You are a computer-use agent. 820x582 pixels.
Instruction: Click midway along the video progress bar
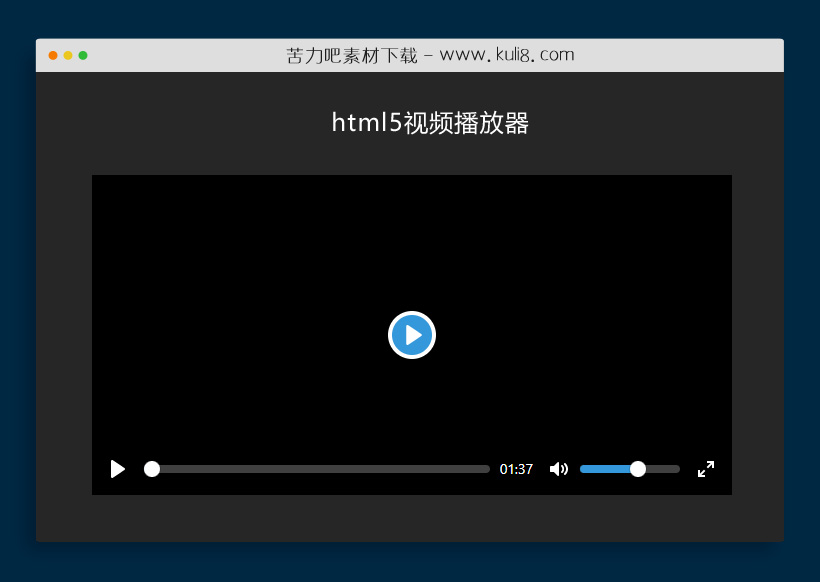pyautogui.click(x=317, y=469)
